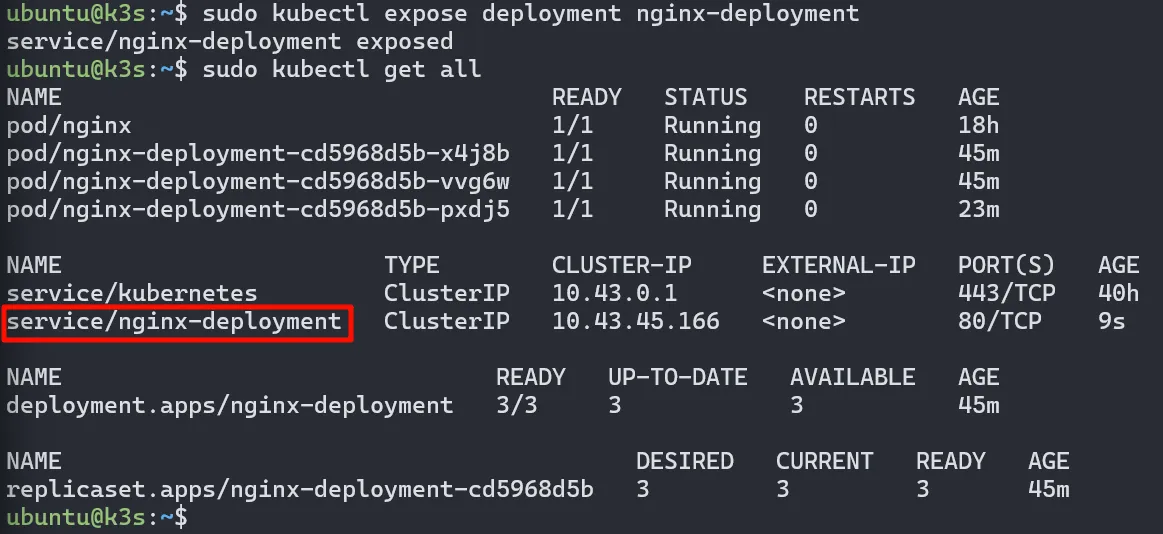Click pod name ending in pxdj5
This screenshot has height=534, width=1163.
pyautogui.click(x=258, y=210)
